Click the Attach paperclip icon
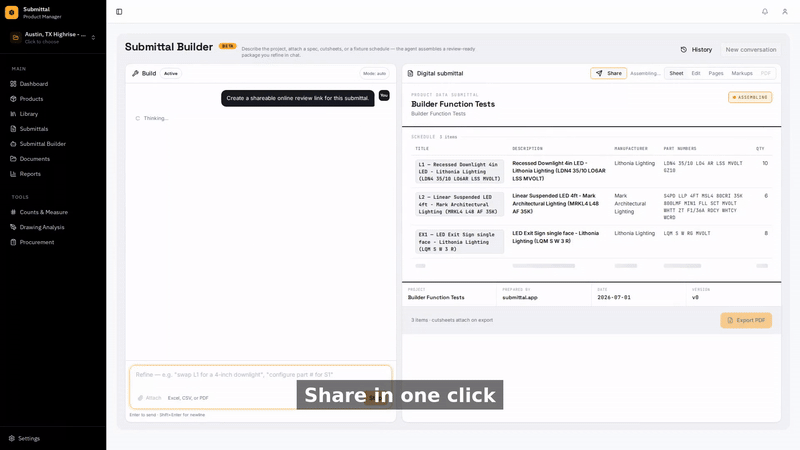 140,398
